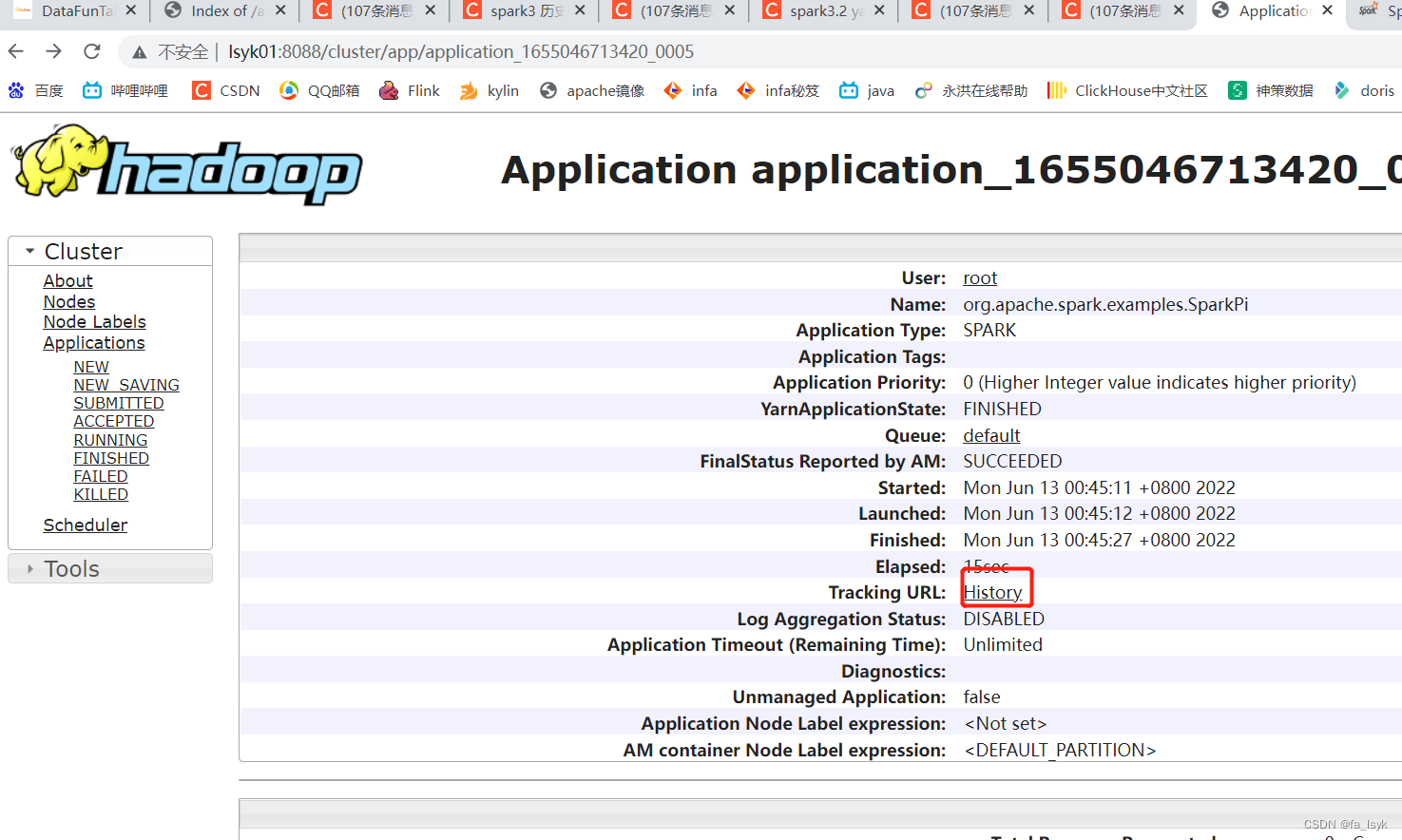Open the 神策数据 bookmark
This screenshot has height=840, width=1402.
click(x=1271, y=90)
